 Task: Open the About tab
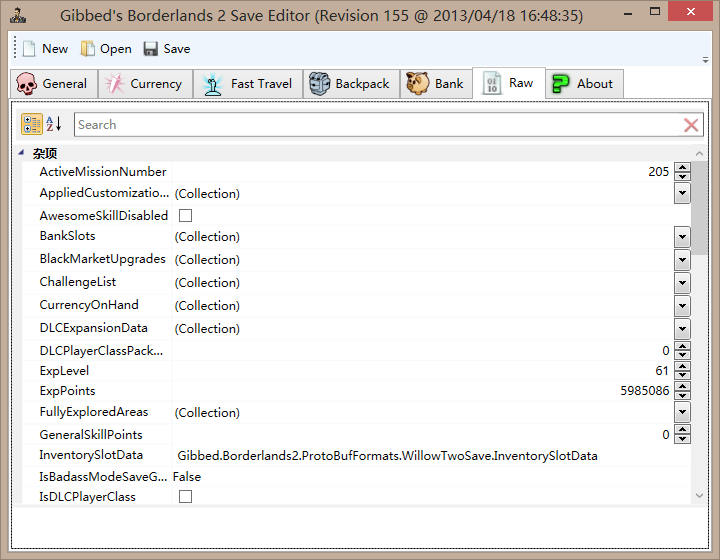point(585,84)
